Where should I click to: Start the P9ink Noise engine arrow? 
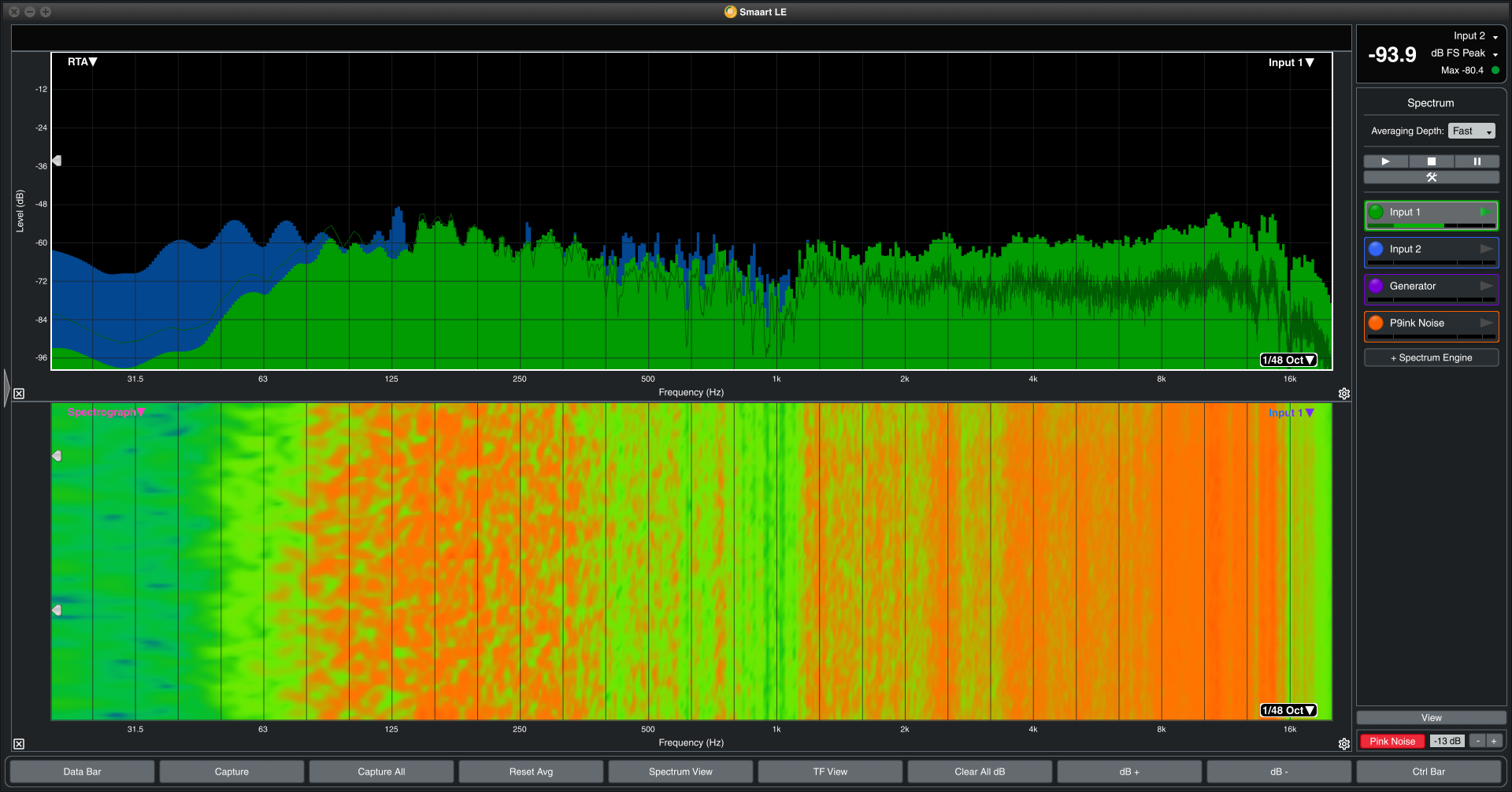tap(1486, 323)
